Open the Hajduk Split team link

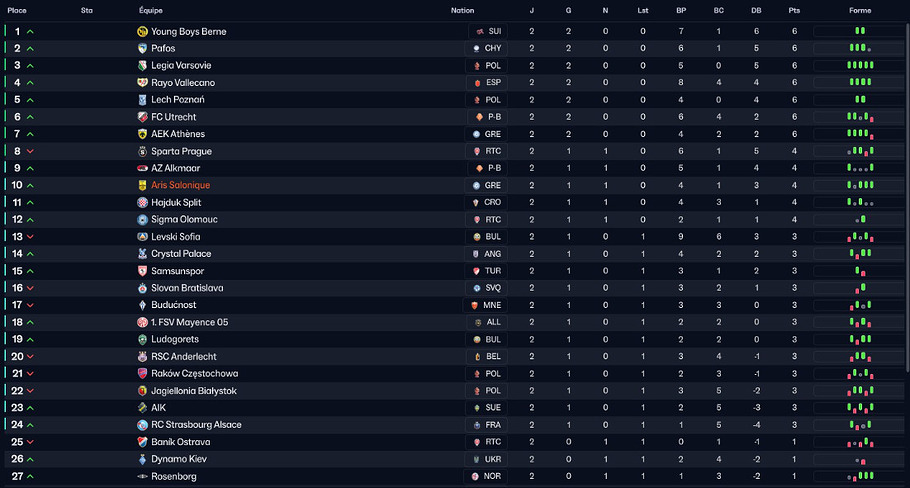point(177,203)
